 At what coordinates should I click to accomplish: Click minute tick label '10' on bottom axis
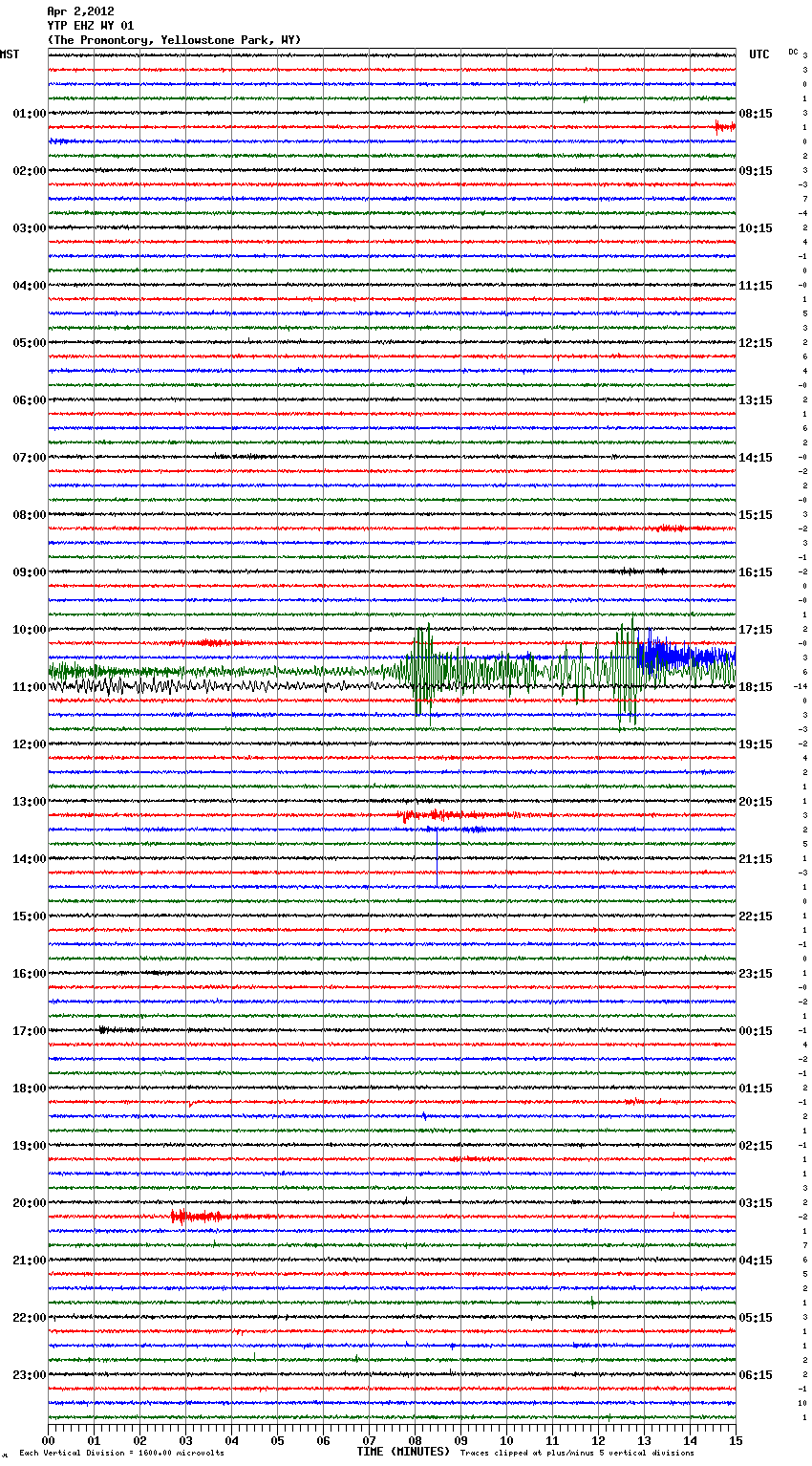506,1440
